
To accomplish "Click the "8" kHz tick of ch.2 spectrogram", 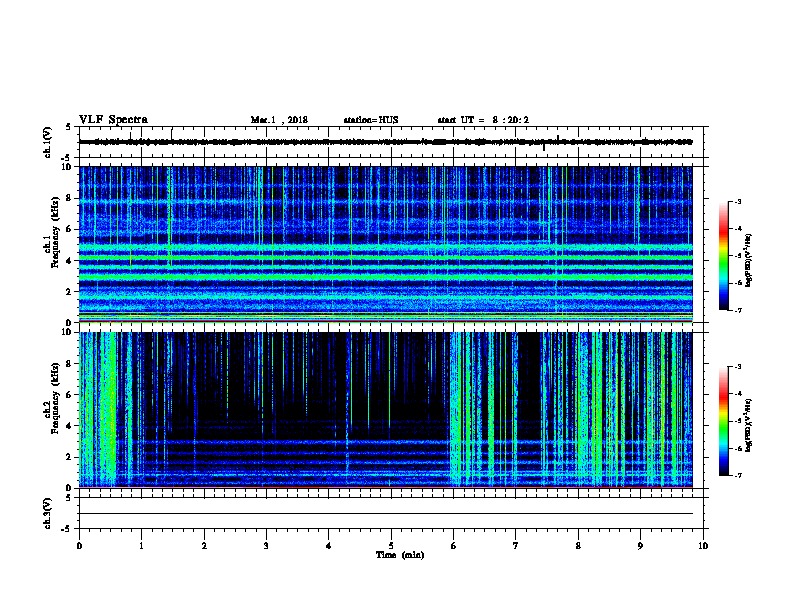I will click(x=71, y=364).
